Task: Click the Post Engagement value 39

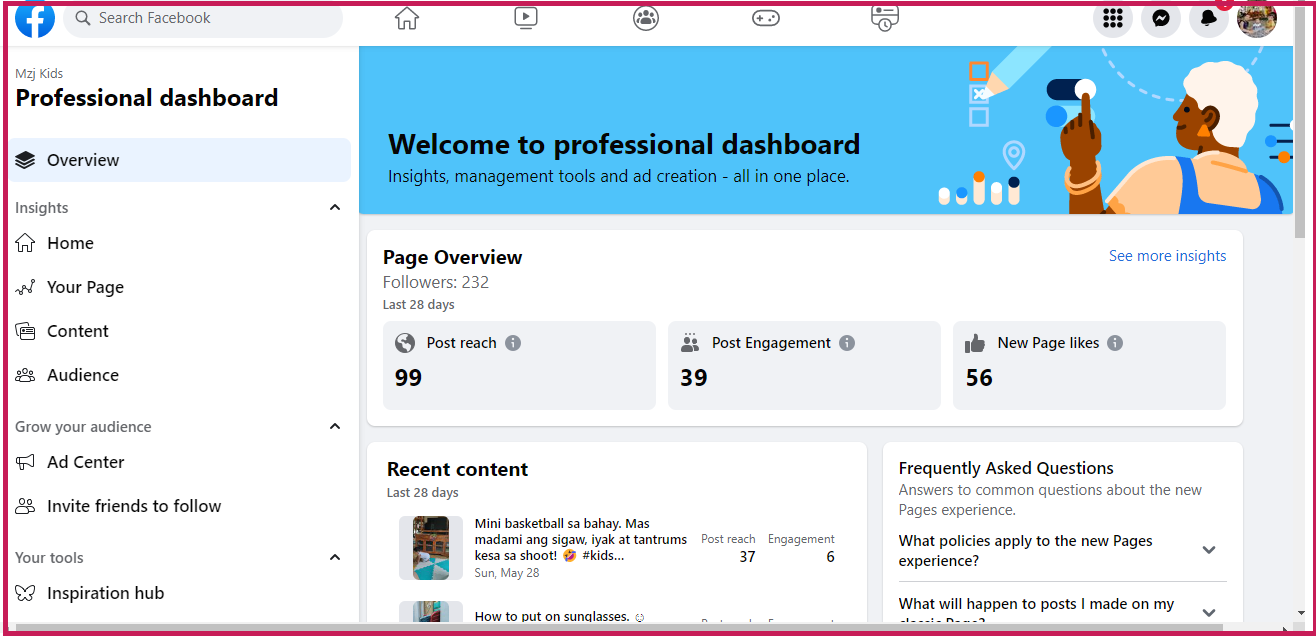Action: [x=694, y=378]
